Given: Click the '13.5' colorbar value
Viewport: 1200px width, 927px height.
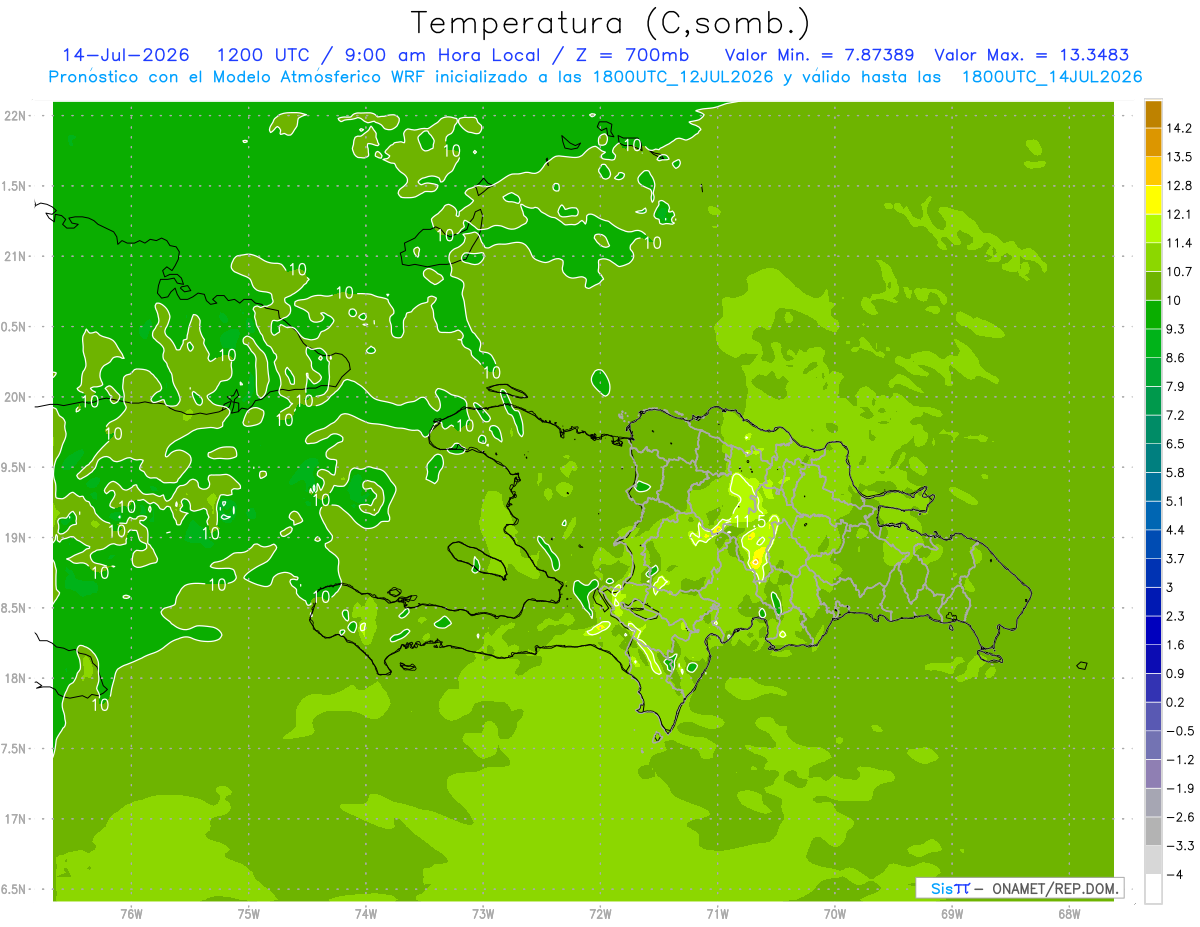Looking at the screenshot, I should 1178,157.
